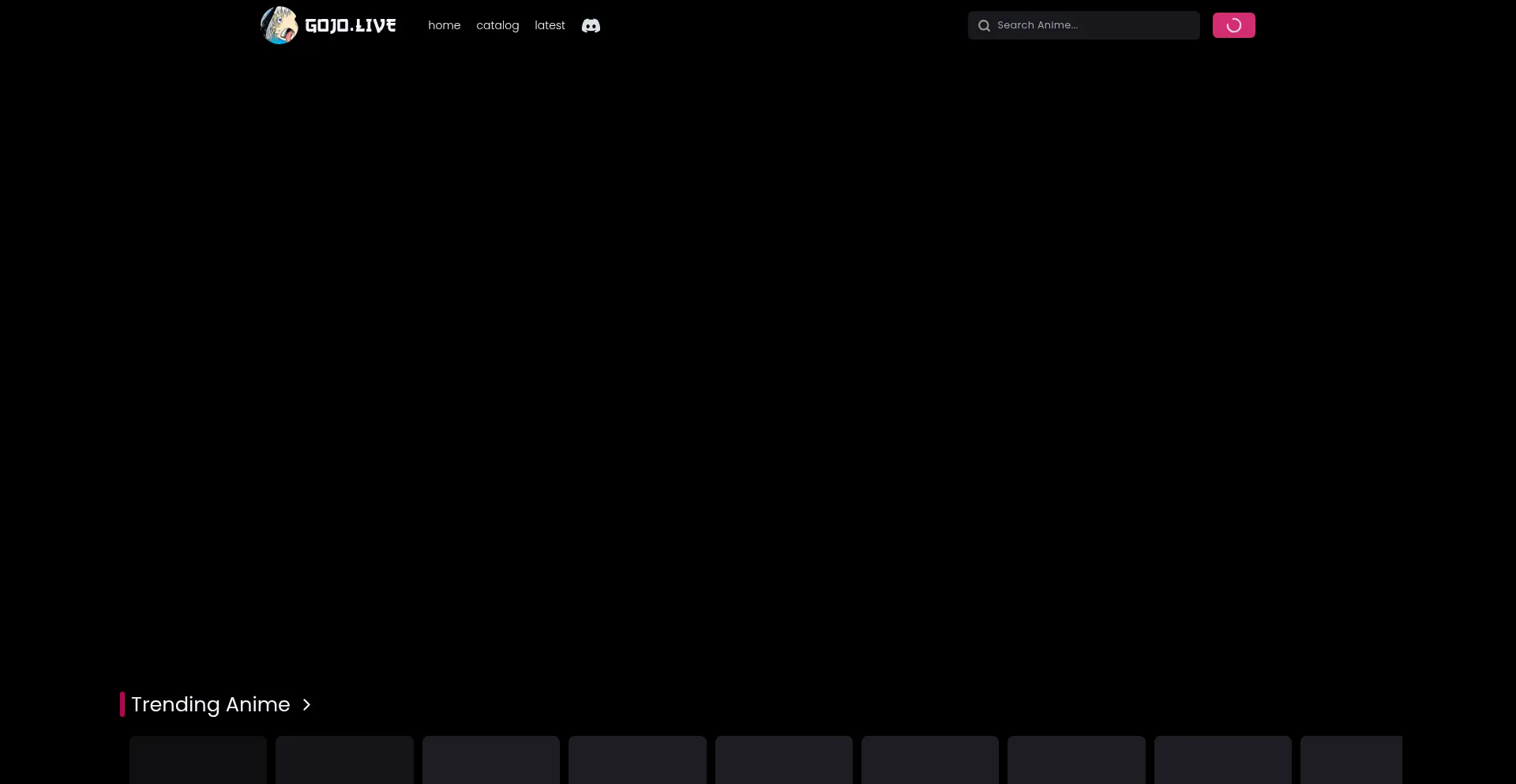The height and width of the screenshot is (784, 1516).
Task: Expand Trending Anime with the chevron arrow
Action: [306, 704]
